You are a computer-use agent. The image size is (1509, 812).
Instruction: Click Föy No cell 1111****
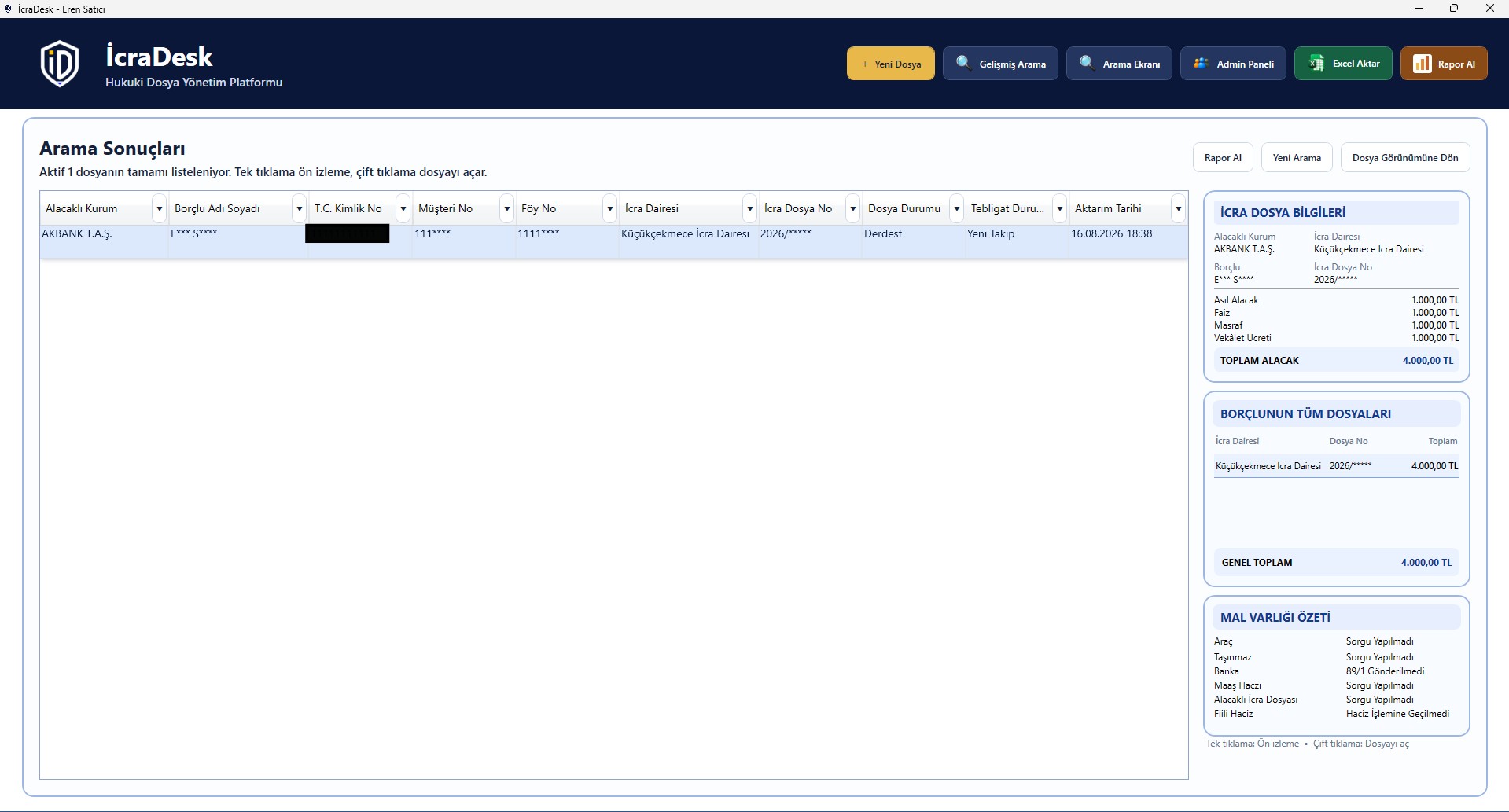[567, 241]
